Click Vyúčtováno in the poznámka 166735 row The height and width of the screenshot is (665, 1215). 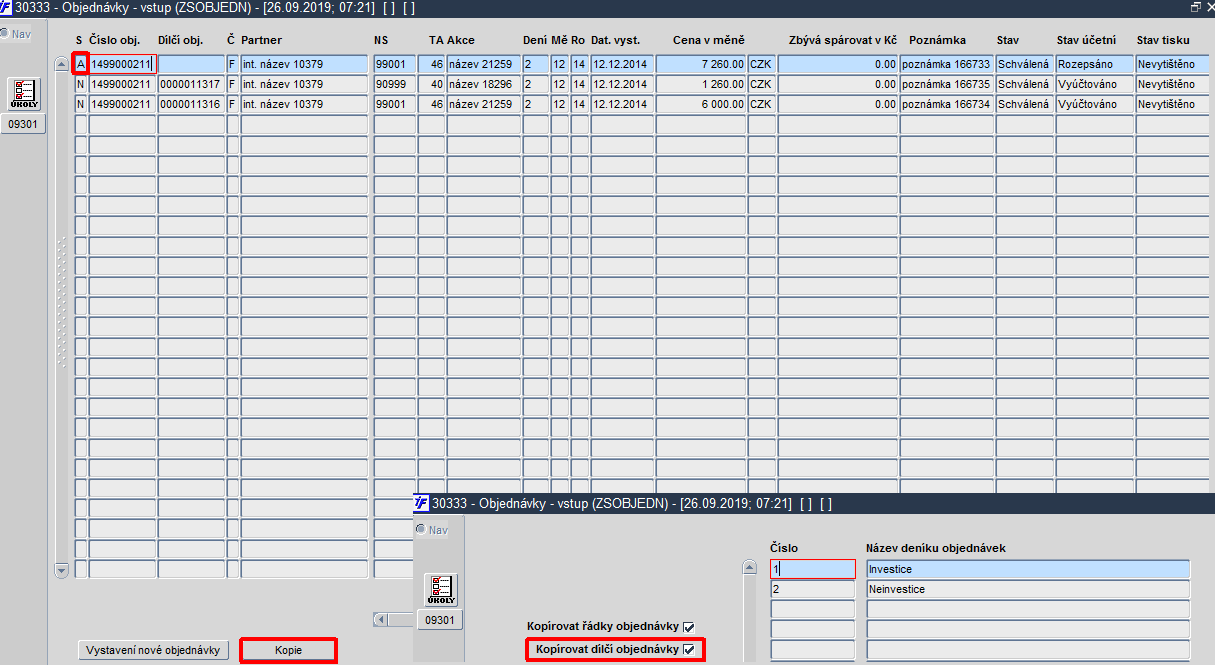1094,84
